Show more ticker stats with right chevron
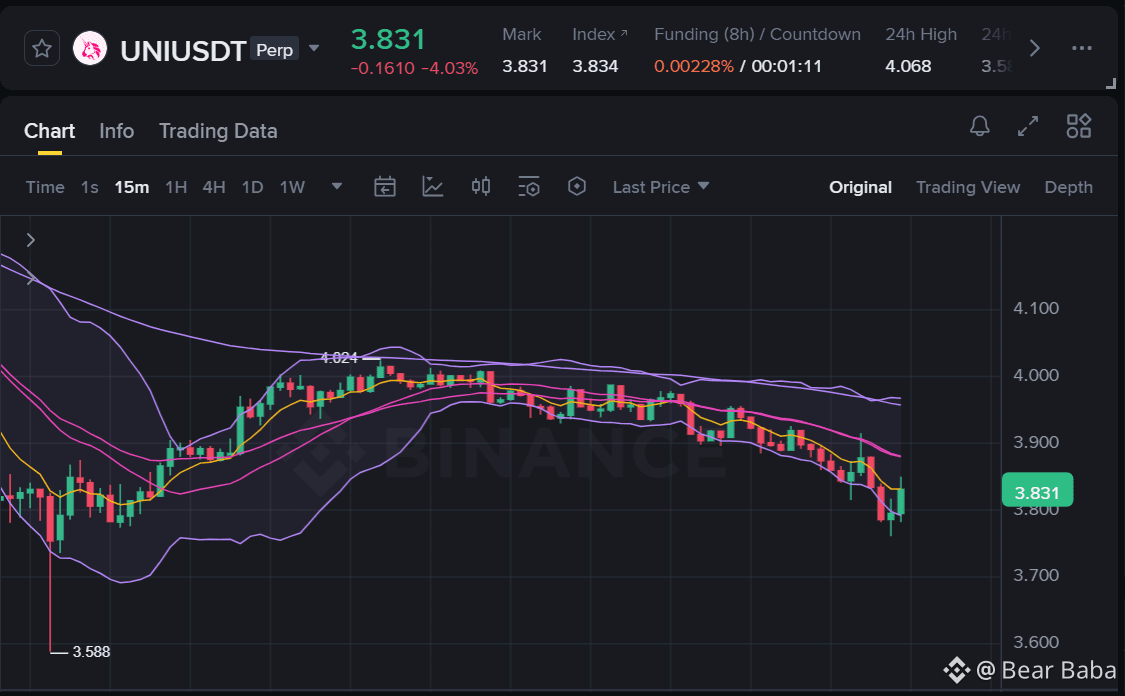 tap(1034, 49)
